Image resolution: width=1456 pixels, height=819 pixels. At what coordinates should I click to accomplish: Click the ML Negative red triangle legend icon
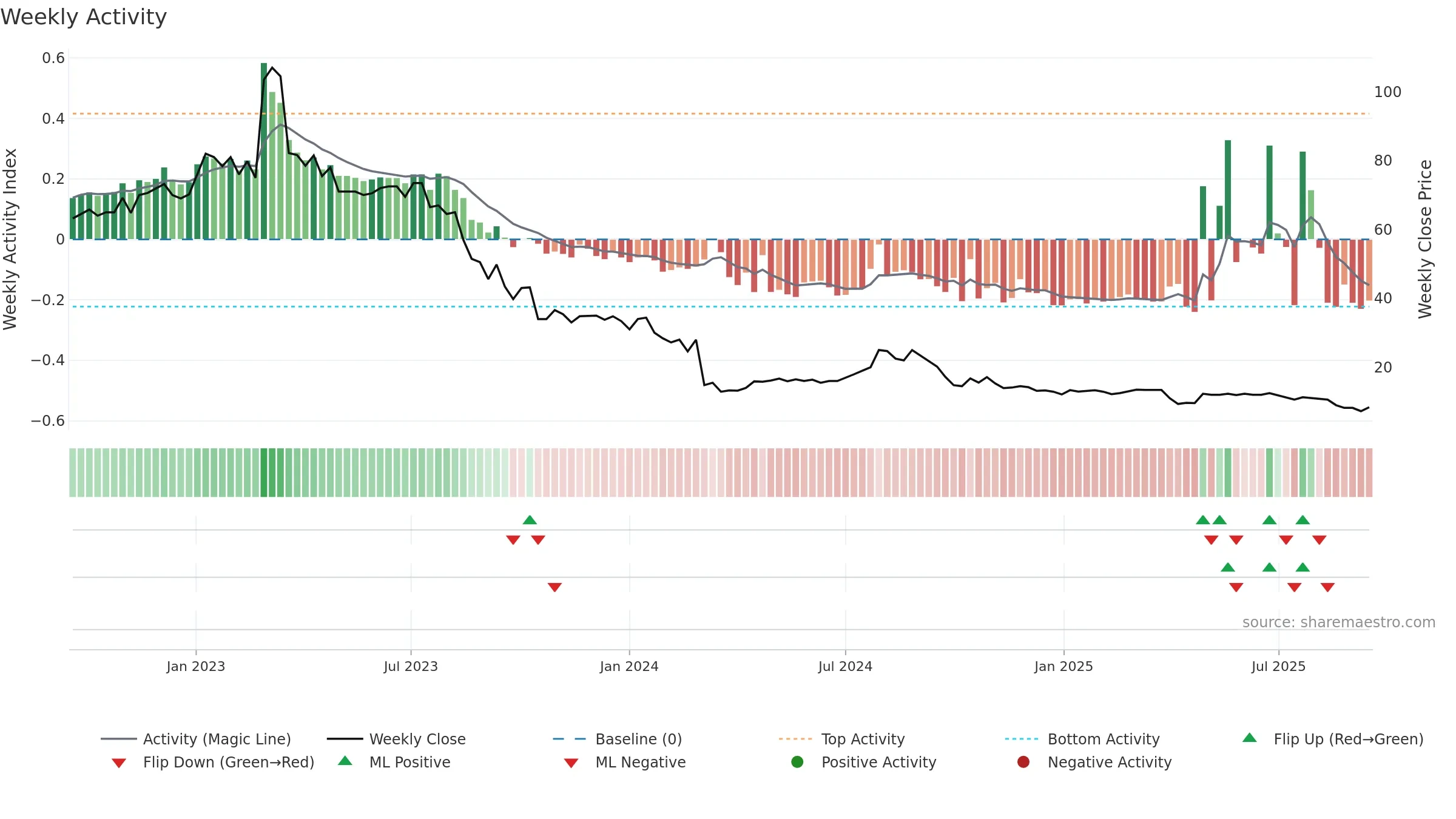click(x=571, y=763)
